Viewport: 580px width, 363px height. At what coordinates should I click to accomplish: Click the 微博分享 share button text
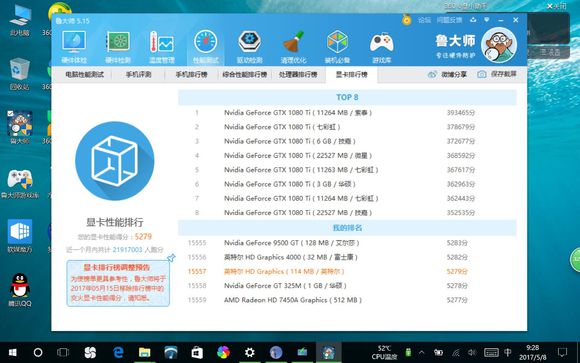(x=454, y=74)
